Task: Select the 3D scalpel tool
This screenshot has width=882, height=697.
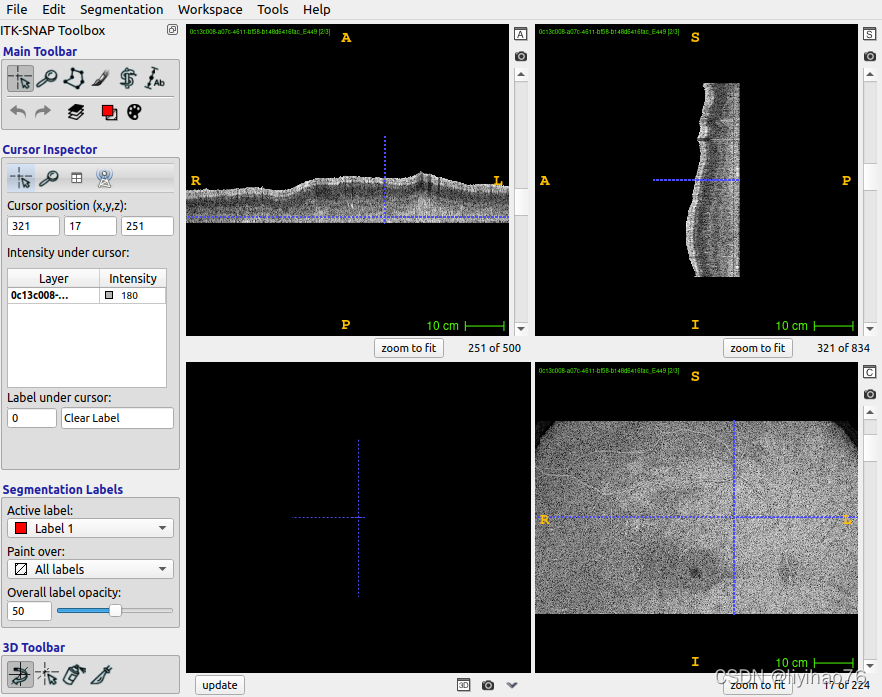Action: pos(101,674)
